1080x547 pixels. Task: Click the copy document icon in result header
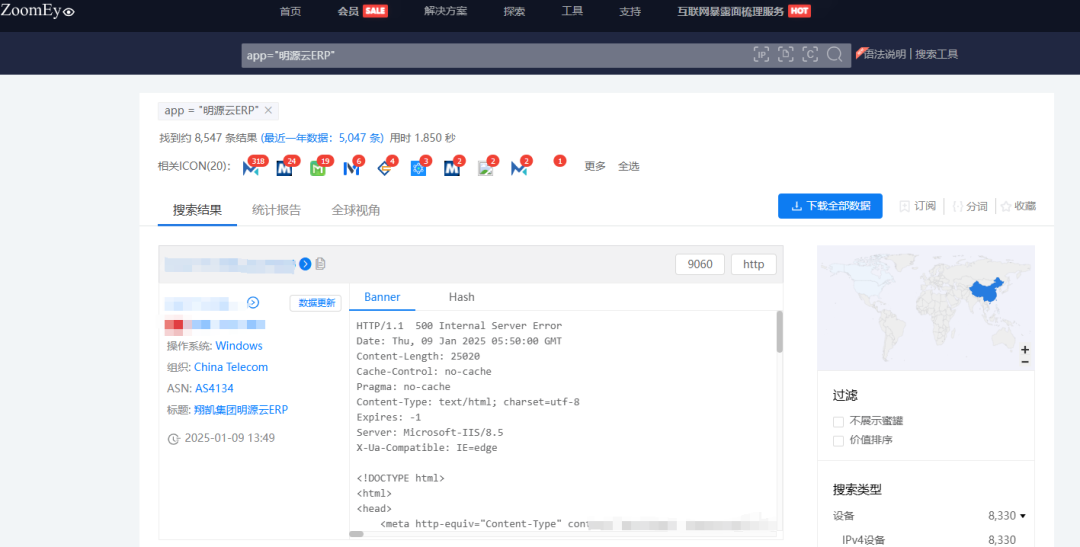coord(320,264)
